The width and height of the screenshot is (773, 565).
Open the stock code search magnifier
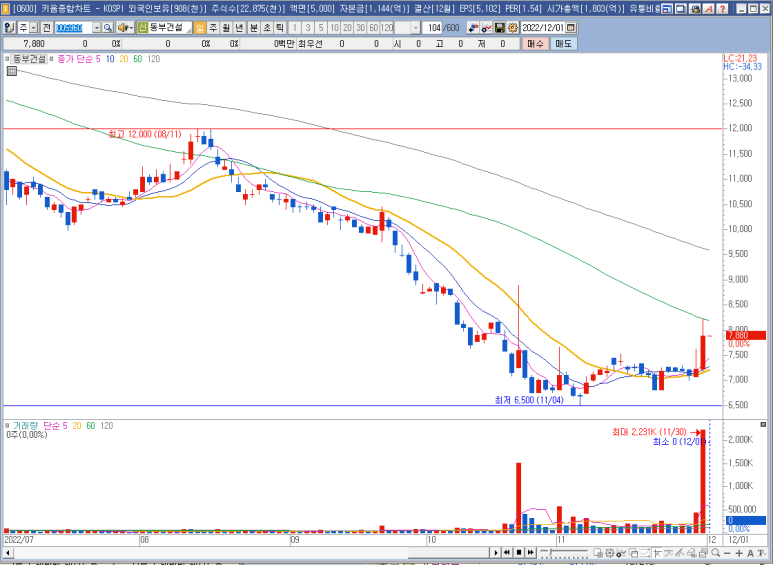pos(108,28)
